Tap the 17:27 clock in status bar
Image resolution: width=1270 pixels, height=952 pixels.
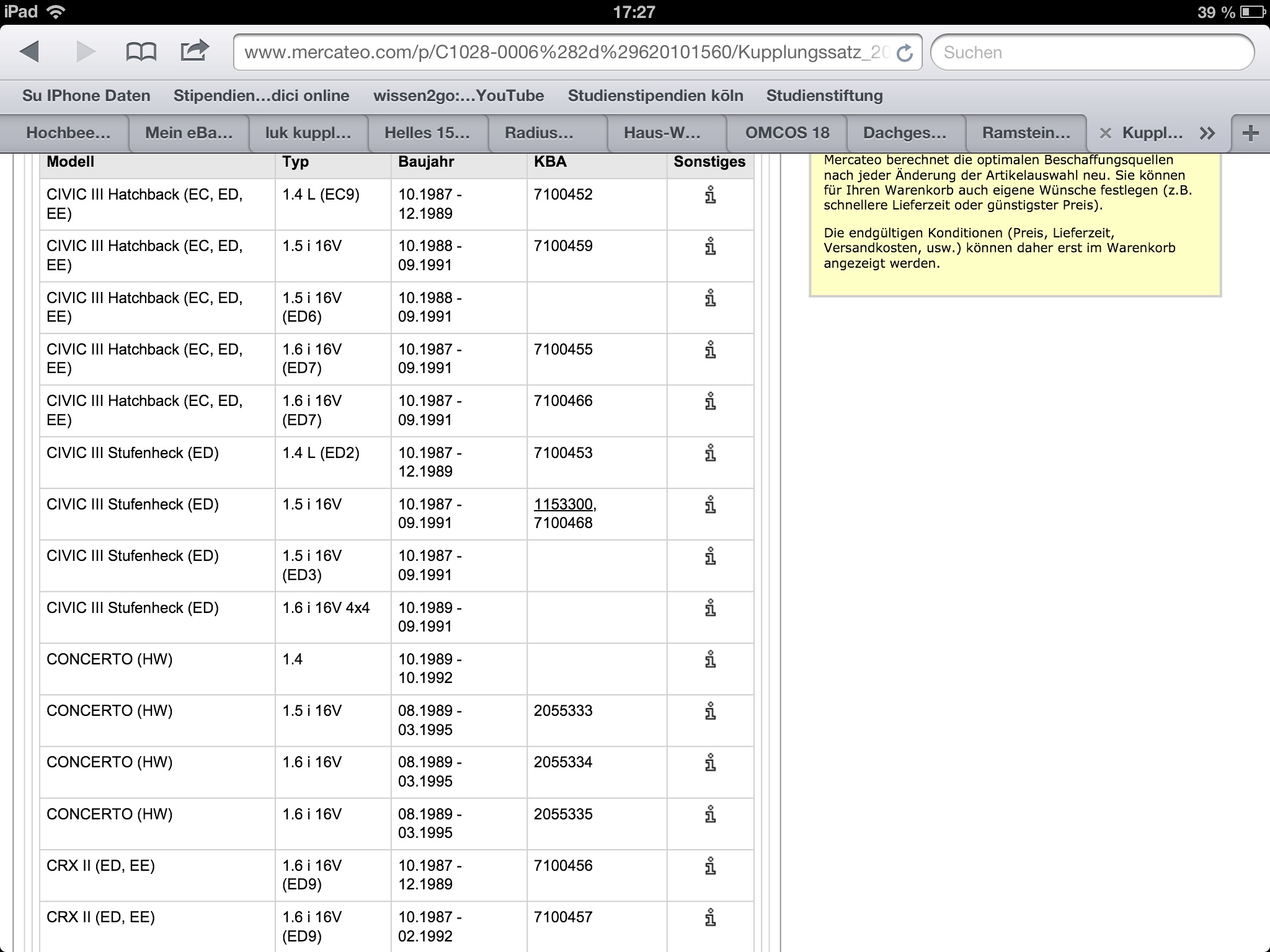pos(634,12)
